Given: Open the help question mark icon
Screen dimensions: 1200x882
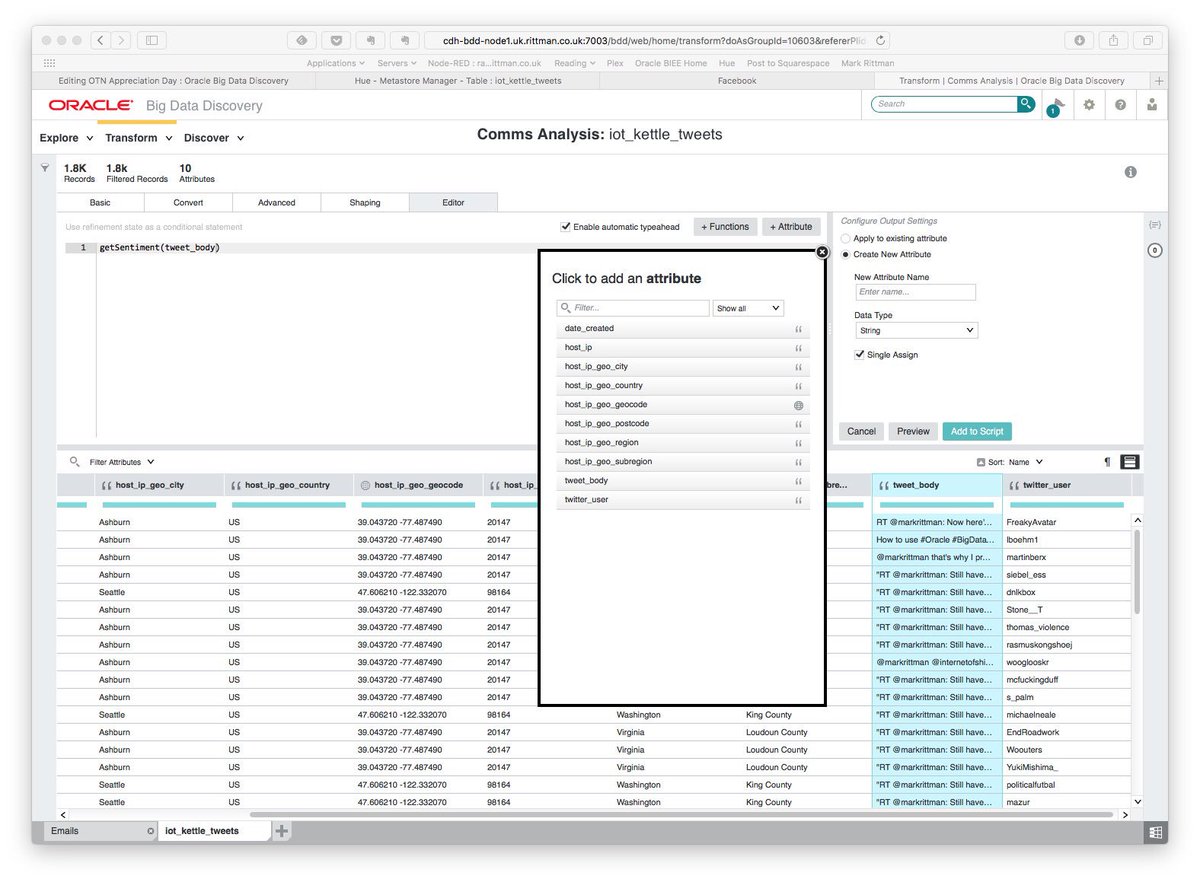Looking at the screenshot, I should 1121,105.
